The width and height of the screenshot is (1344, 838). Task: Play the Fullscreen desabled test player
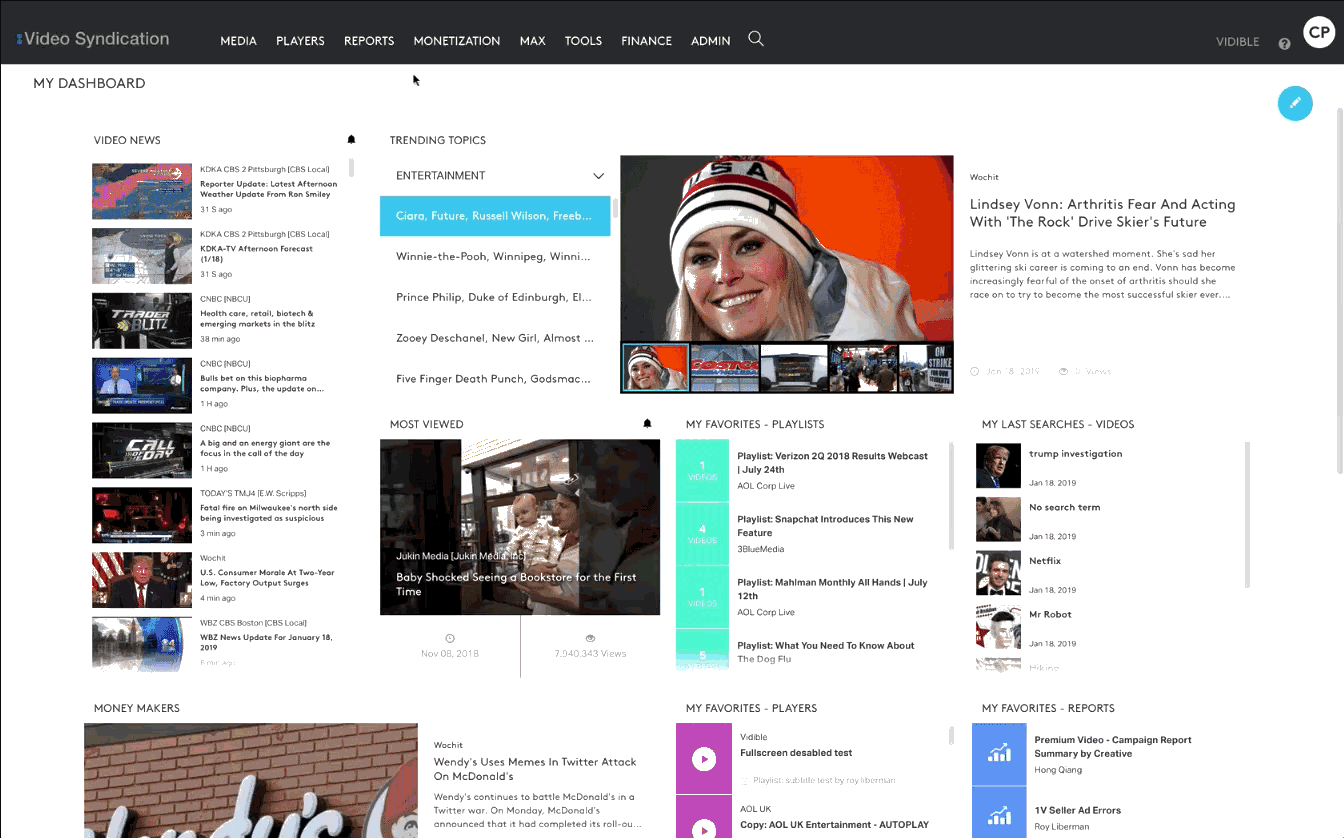[704, 759]
